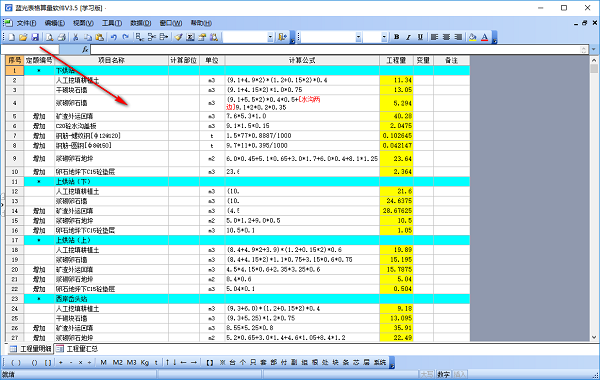Open font color picker
Image resolution: width=600 pixels, height=380 pixels.
click(x=484, y=37)
